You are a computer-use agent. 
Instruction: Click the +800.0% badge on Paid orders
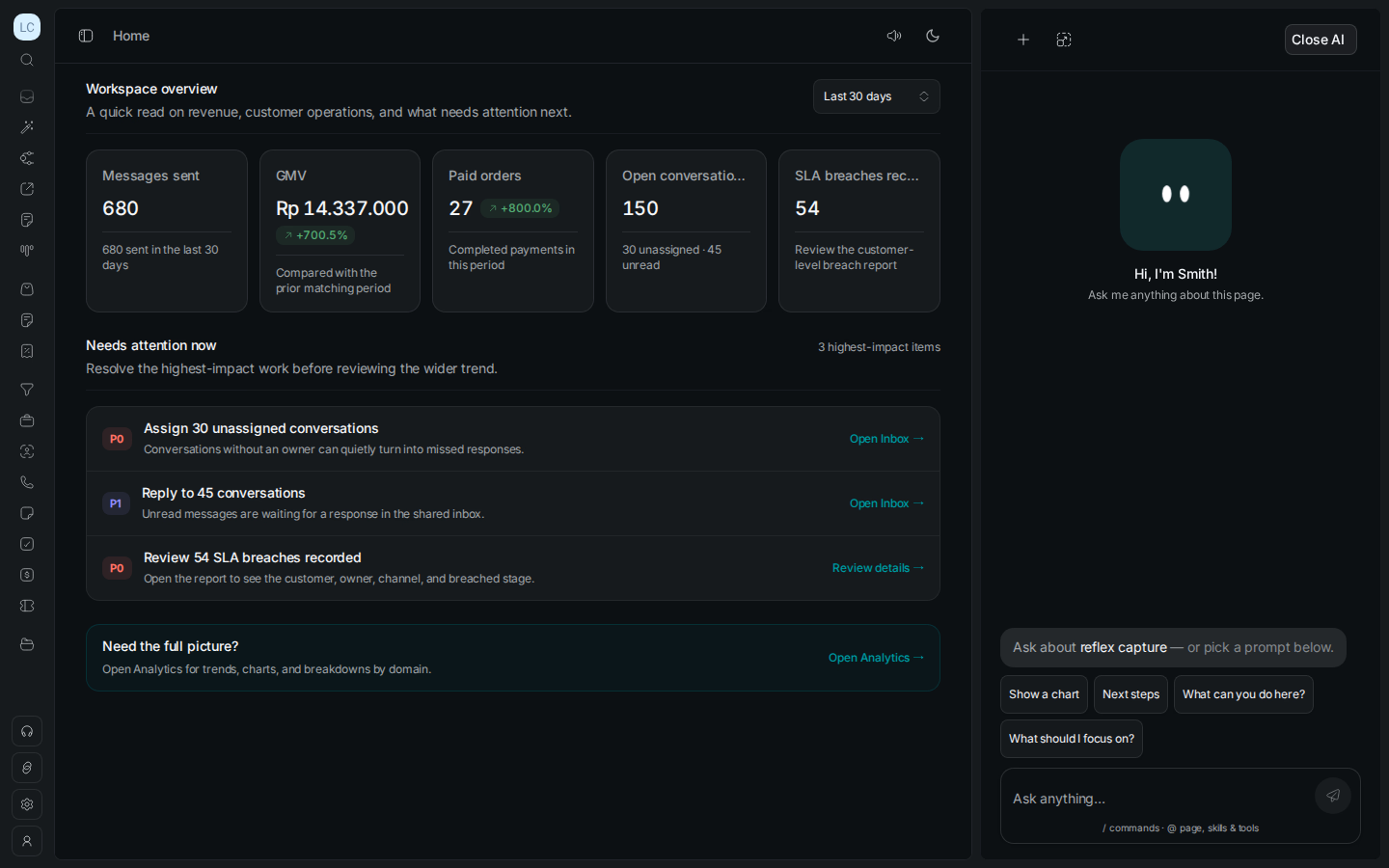pos(520,208)
